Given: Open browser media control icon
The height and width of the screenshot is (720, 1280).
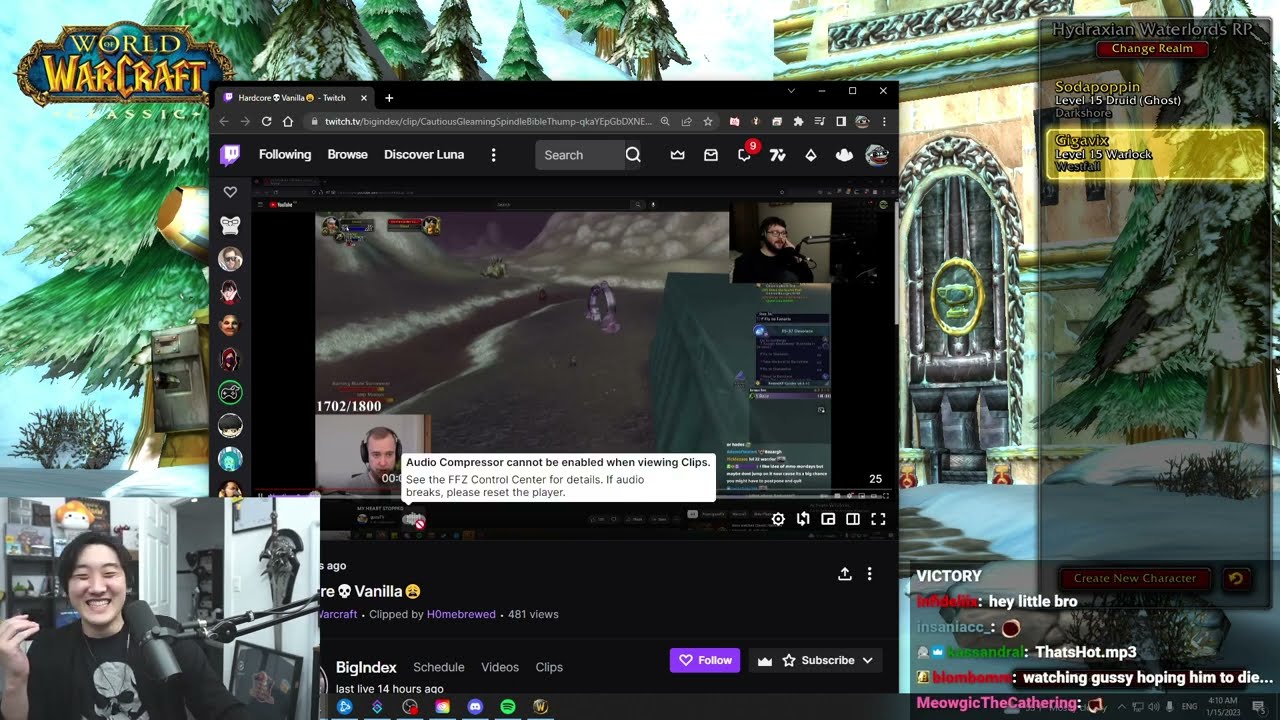Looking at the screenshot, I should pyautogui.click(x=819, y=121).
